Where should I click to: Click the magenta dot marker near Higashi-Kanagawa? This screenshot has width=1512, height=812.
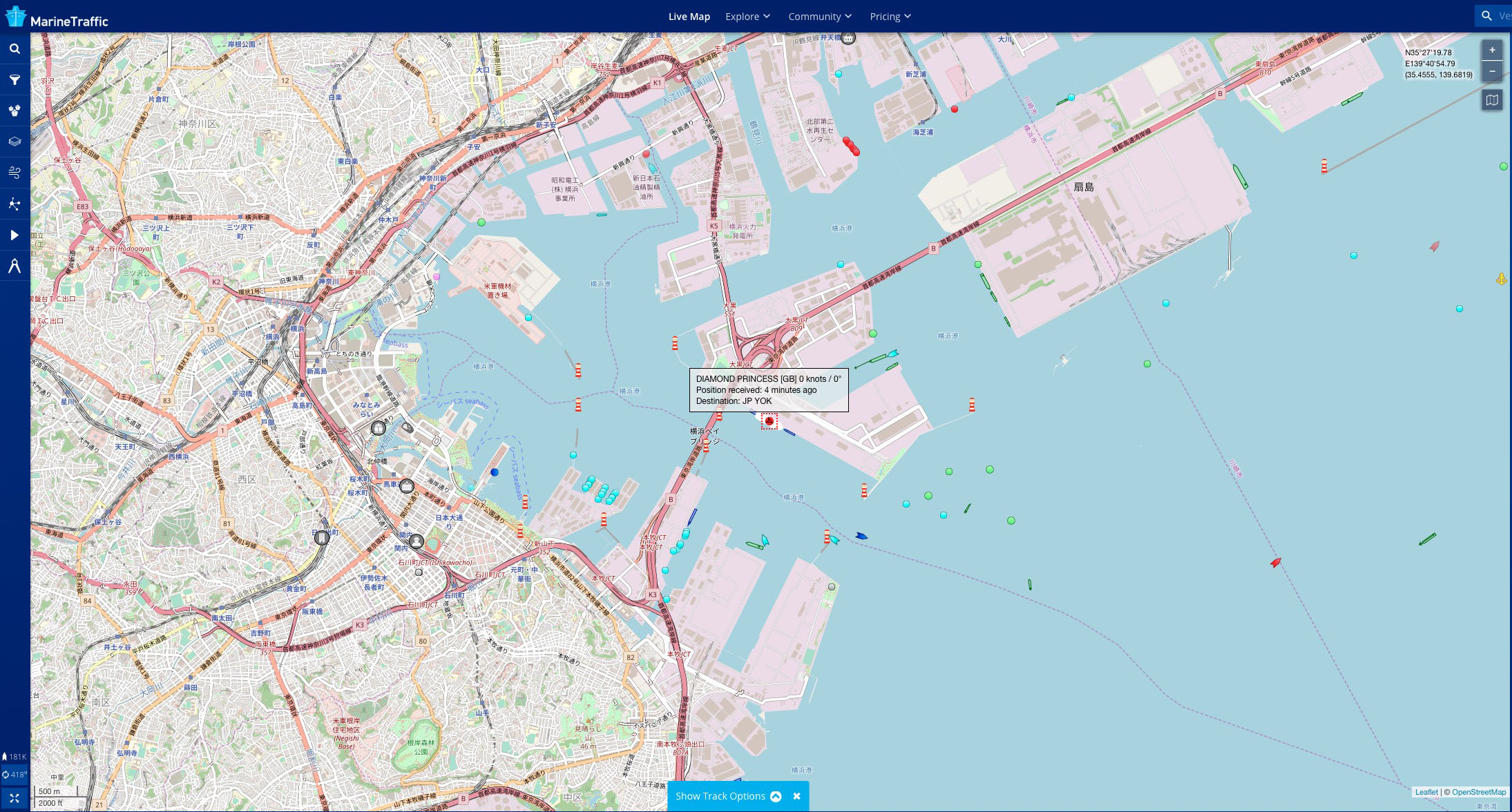(437, 277)
